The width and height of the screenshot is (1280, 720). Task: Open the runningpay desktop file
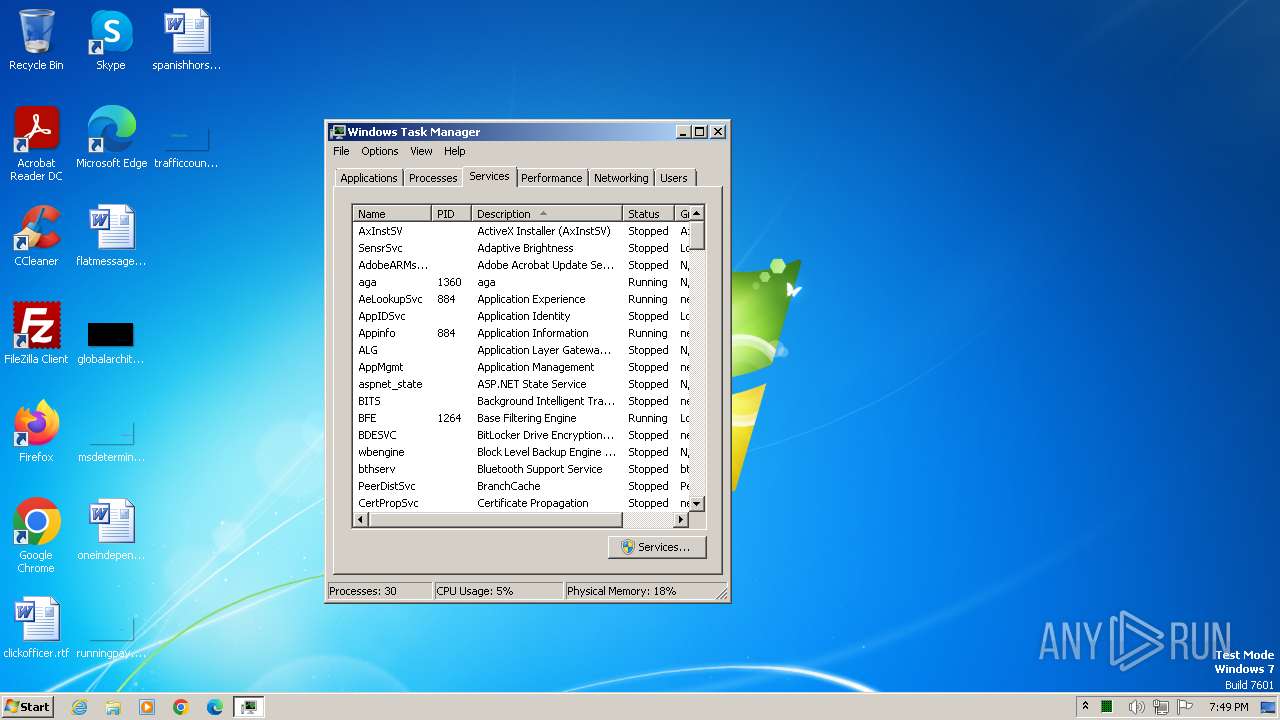(111, 636)
